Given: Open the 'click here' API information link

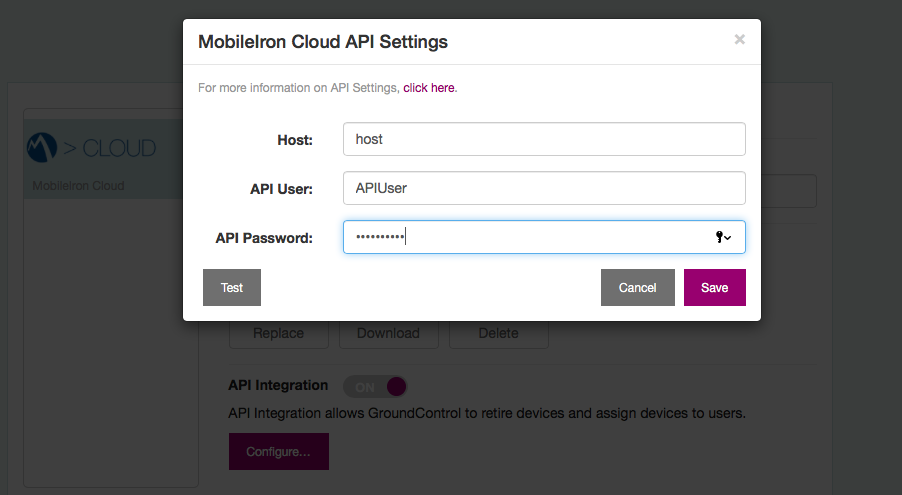Looking at the screenshot, I should 429,87.
